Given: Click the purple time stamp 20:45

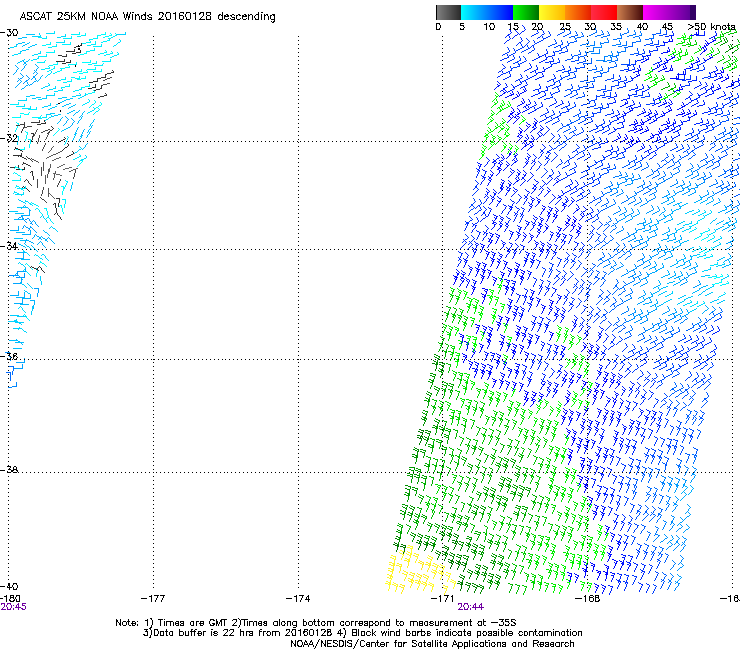Looking at the screenshot, I should click(x=13, y=607).
